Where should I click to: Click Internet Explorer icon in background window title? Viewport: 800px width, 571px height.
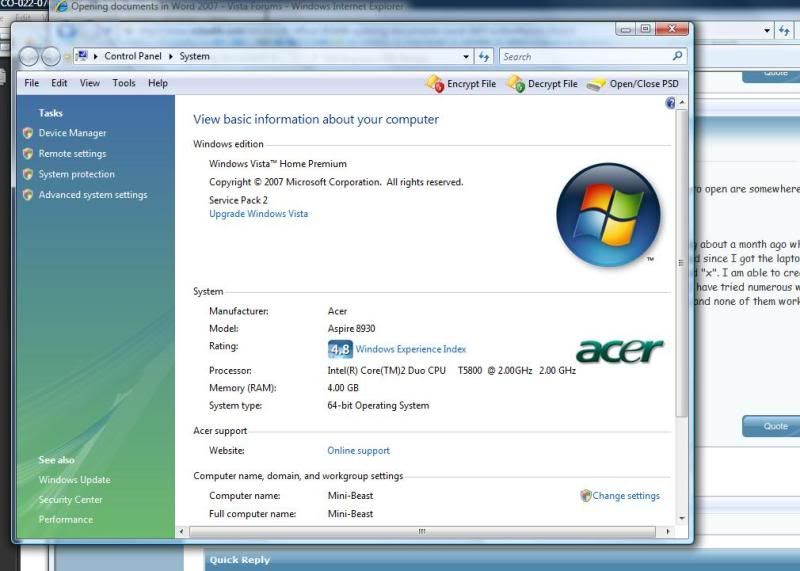pyautogui.click(x=61, y=7)
